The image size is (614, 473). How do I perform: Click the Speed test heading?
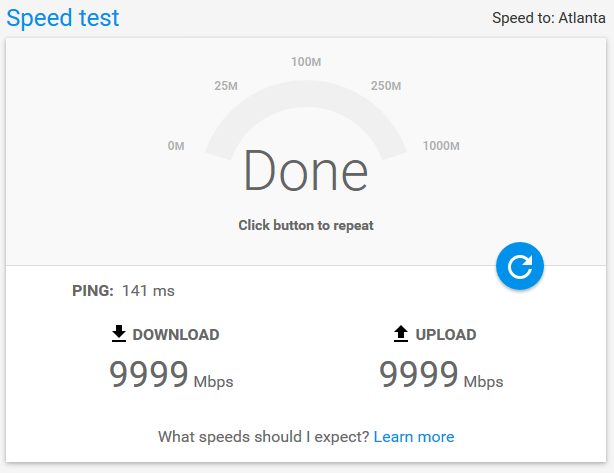(x=63, y=18)
